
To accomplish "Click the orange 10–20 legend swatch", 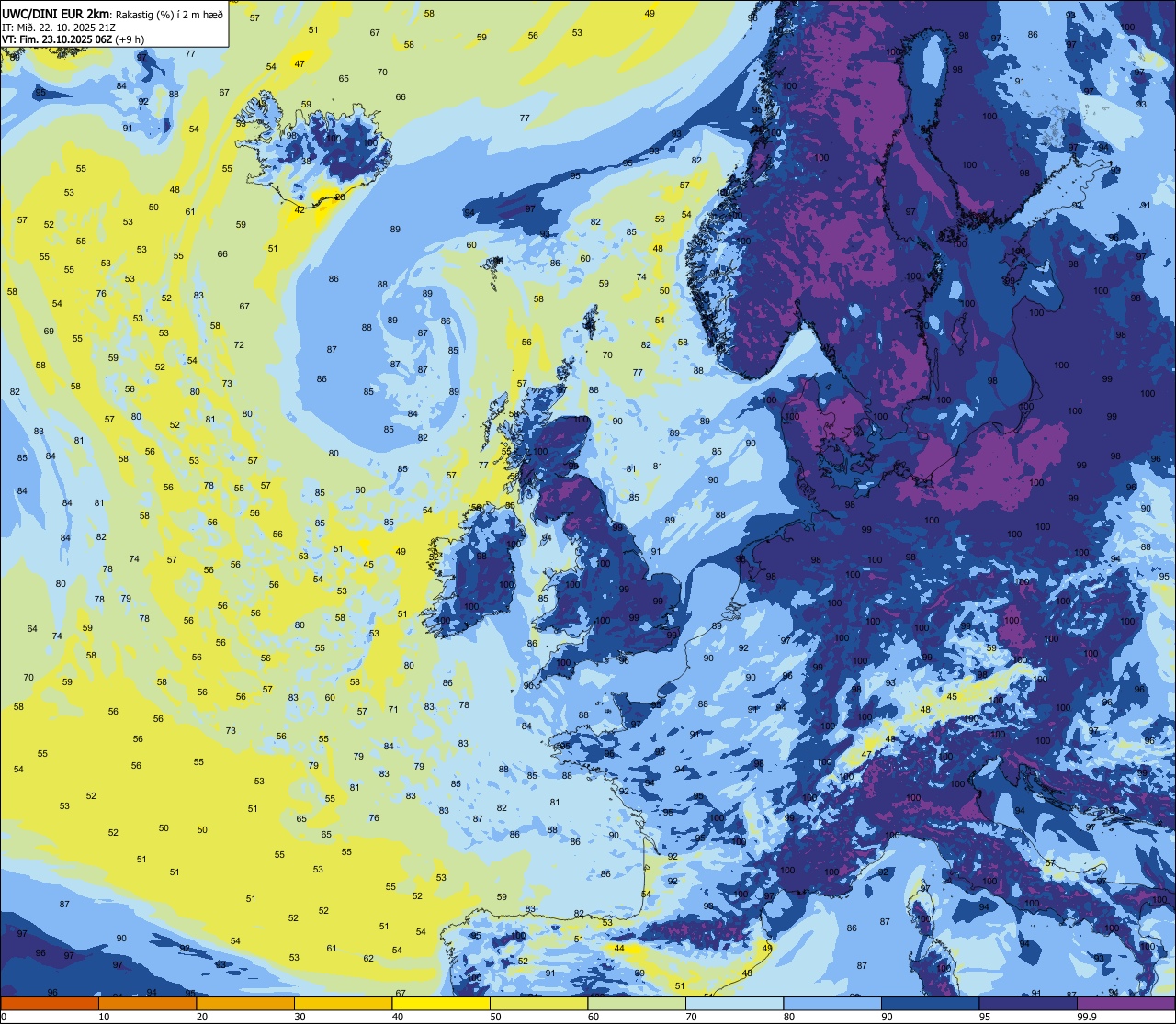I will (147, 1003).
